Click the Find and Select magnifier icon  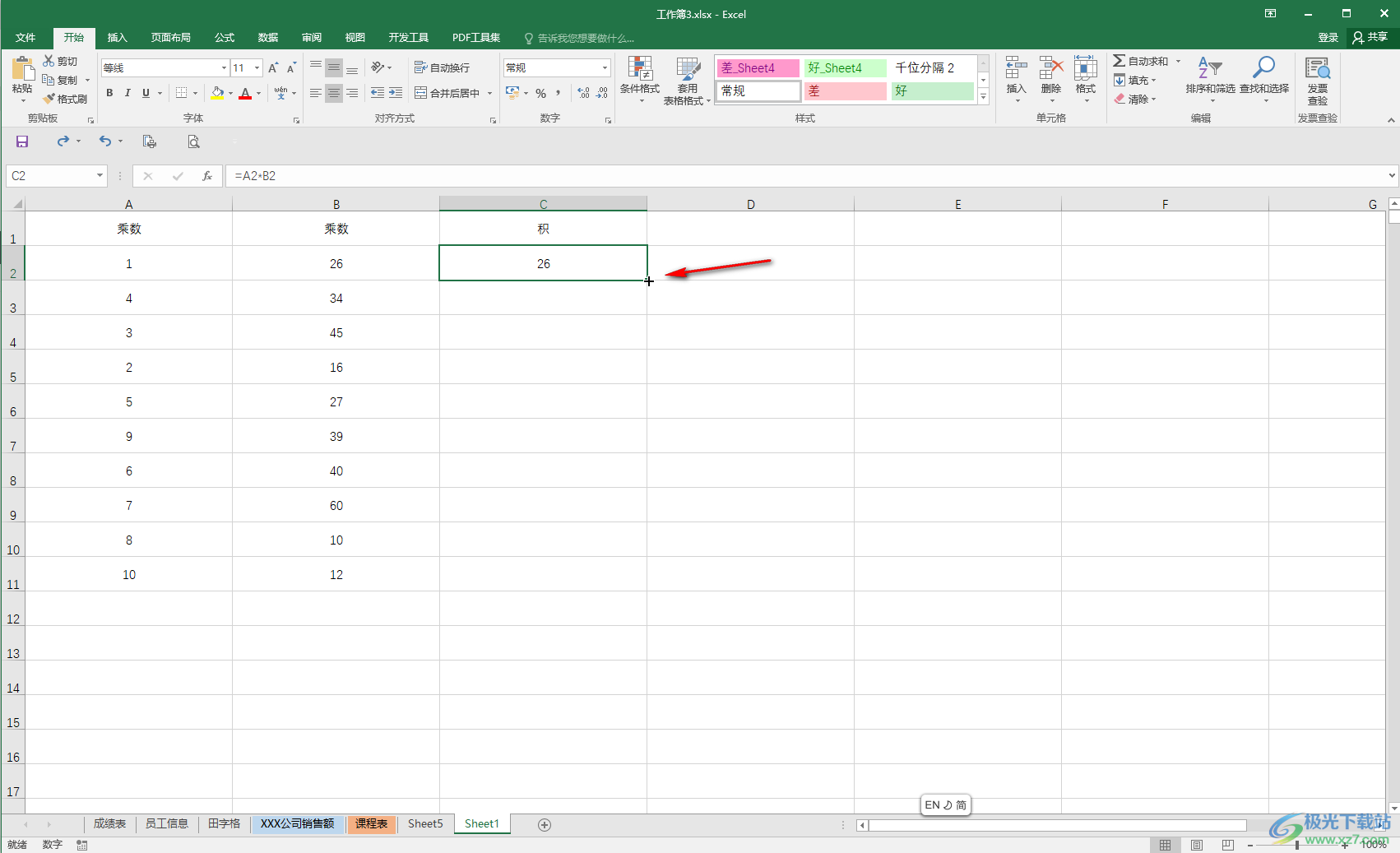pyautogui.click(x=1263, y=68)
